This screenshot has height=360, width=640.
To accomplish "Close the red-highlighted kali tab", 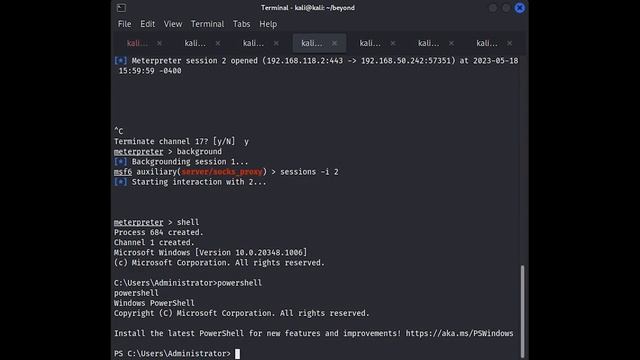I will (x=159, y=43).
